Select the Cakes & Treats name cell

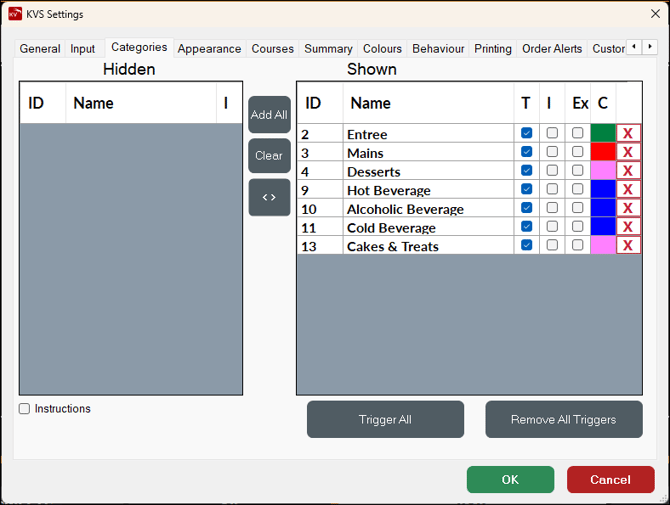click(428, 246)
